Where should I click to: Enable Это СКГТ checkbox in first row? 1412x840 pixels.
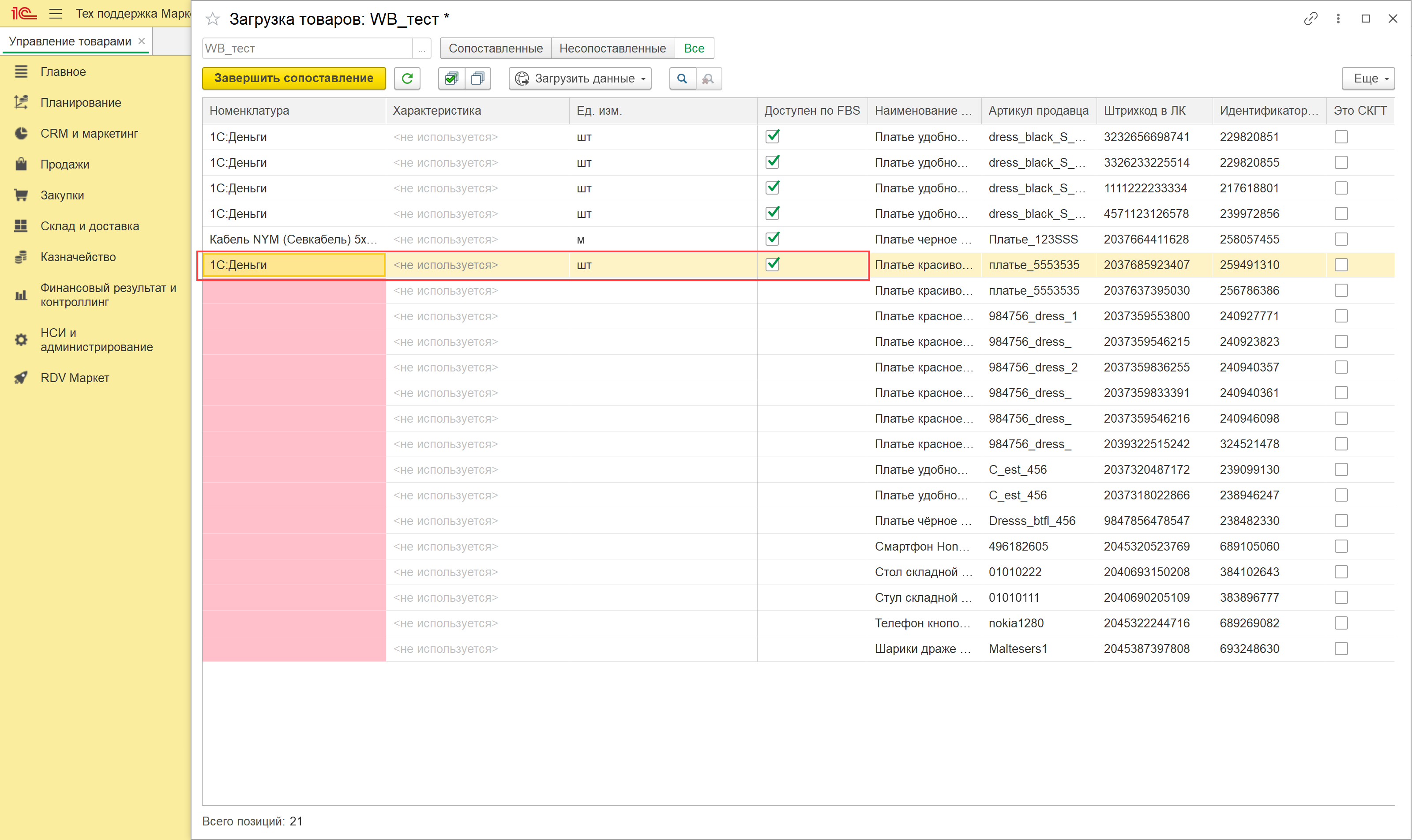(1341, 137)
